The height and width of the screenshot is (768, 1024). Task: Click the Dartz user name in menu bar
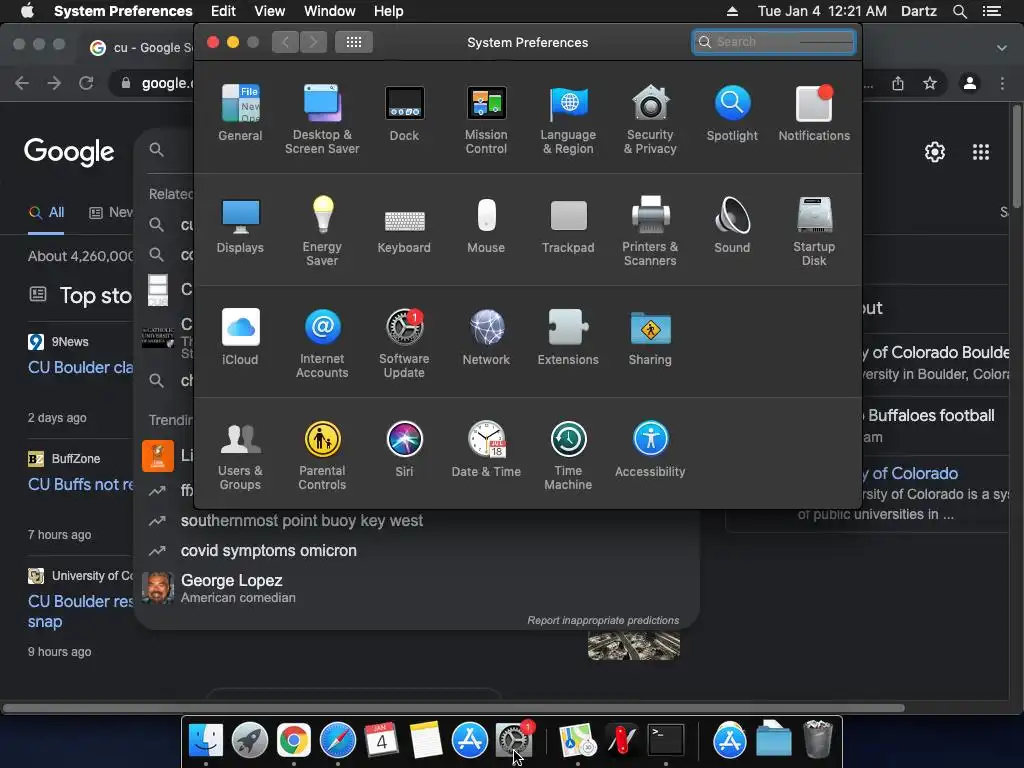[x=918, y=11]
